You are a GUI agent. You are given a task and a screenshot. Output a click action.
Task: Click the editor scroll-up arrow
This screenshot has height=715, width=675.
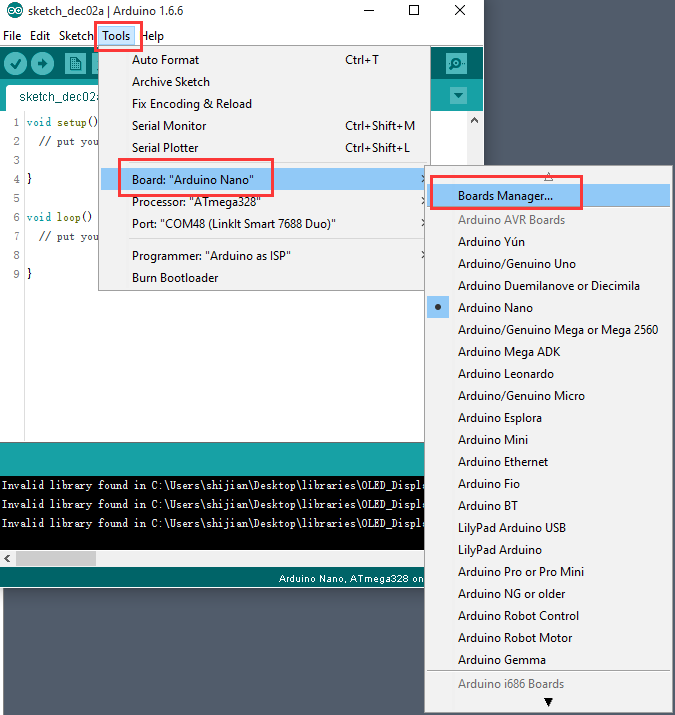point(474,120)
